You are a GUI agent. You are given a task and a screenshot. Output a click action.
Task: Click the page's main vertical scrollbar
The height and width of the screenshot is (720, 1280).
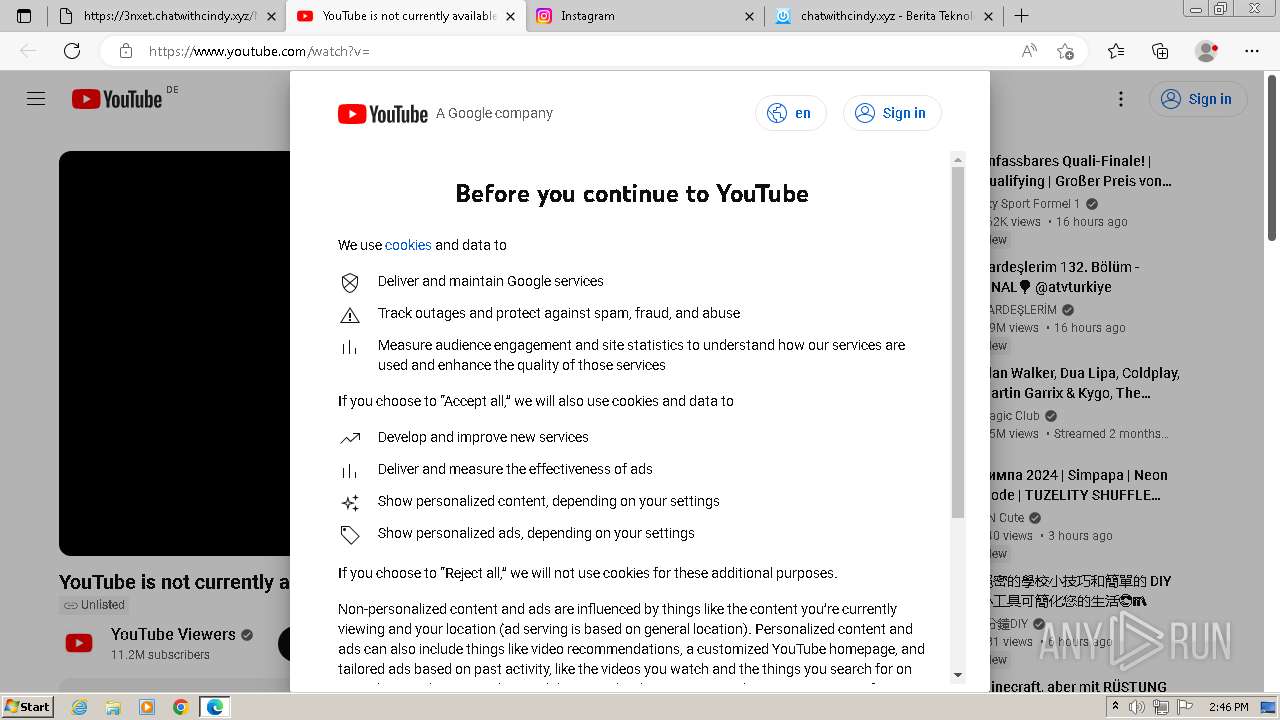click(x=1272, y=160)
